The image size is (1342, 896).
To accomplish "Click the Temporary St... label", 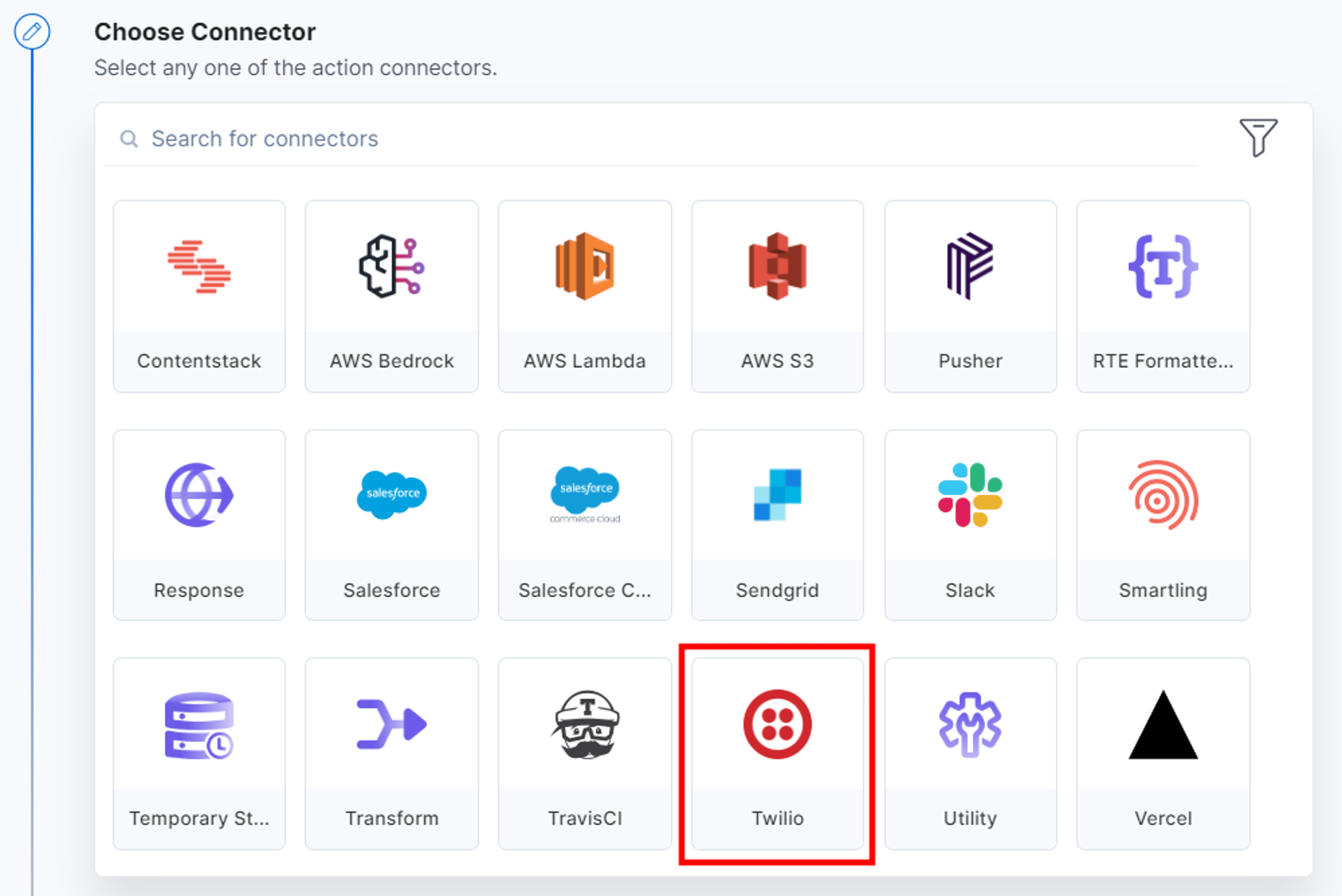I will pyautogui.click(x=199, y=818).
